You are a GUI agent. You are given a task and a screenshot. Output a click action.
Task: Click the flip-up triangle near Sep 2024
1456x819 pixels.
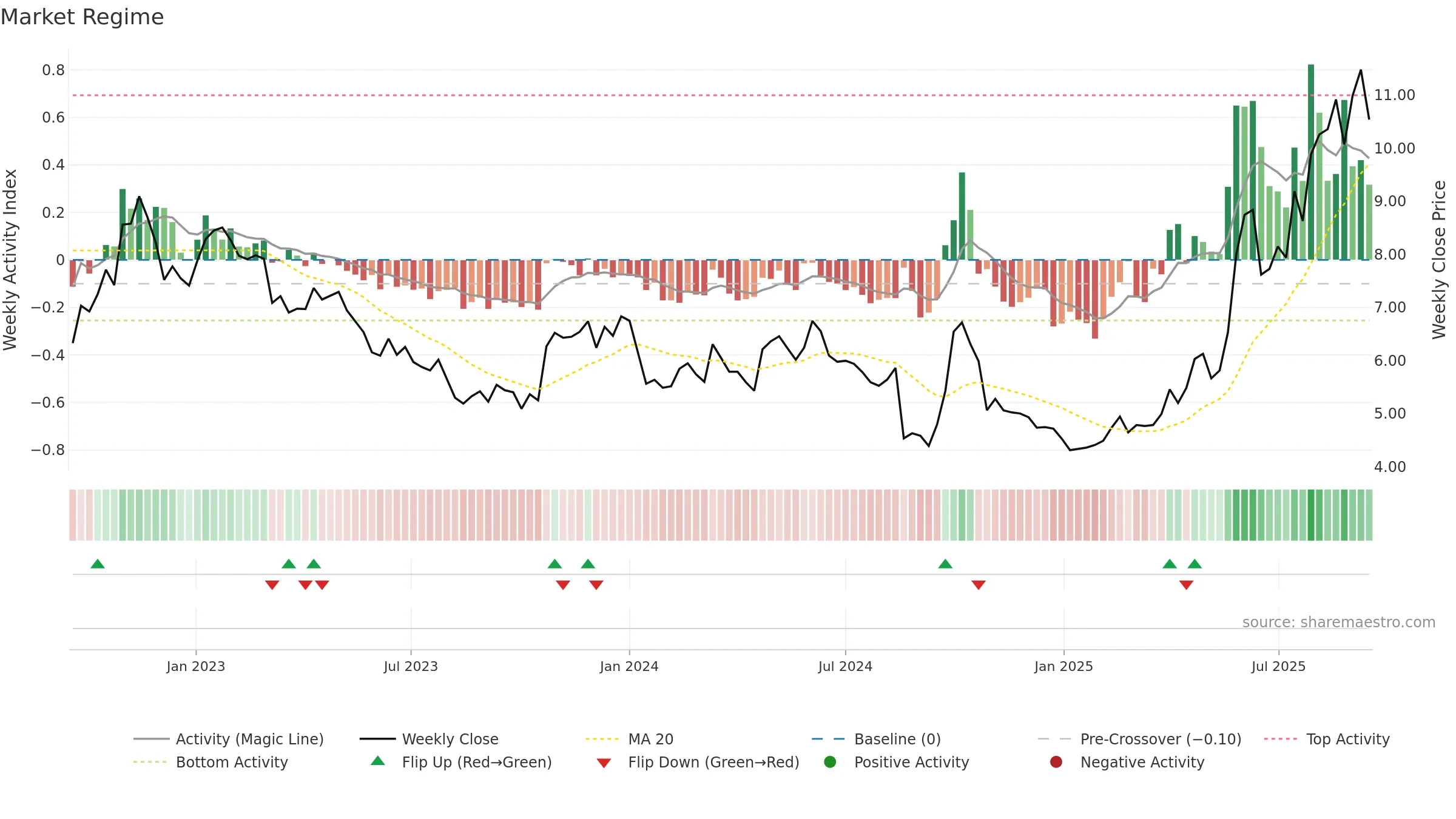click(945, 564)
